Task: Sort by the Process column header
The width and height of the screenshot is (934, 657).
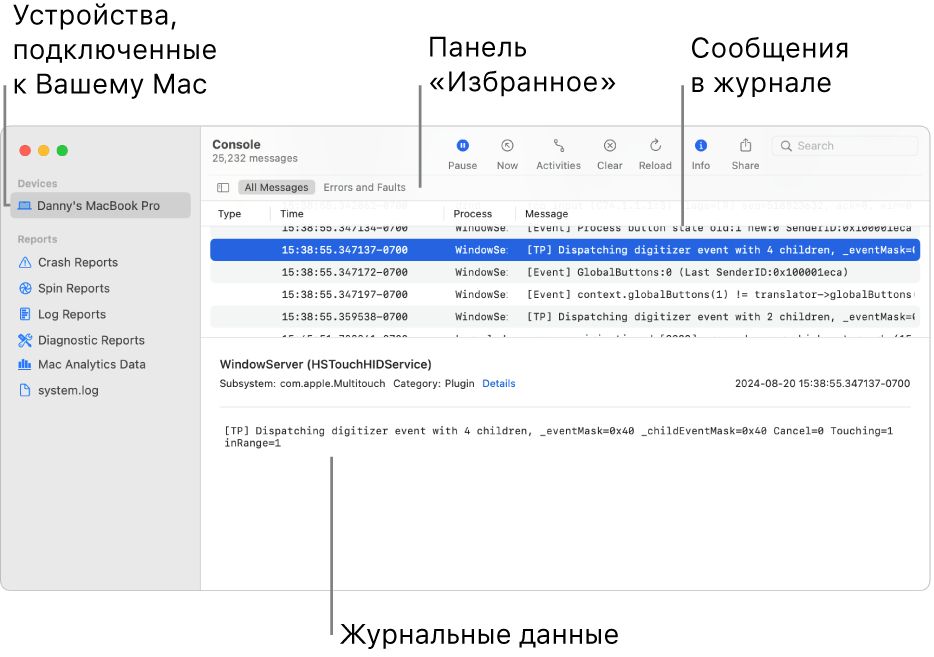Action: (472, 214)
